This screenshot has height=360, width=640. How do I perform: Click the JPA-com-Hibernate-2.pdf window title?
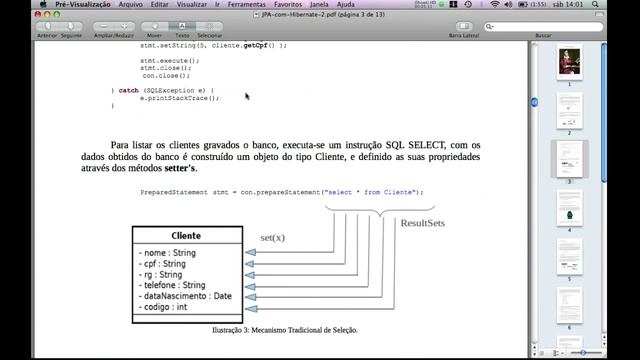pyautogui.click(x=323, y=15)
